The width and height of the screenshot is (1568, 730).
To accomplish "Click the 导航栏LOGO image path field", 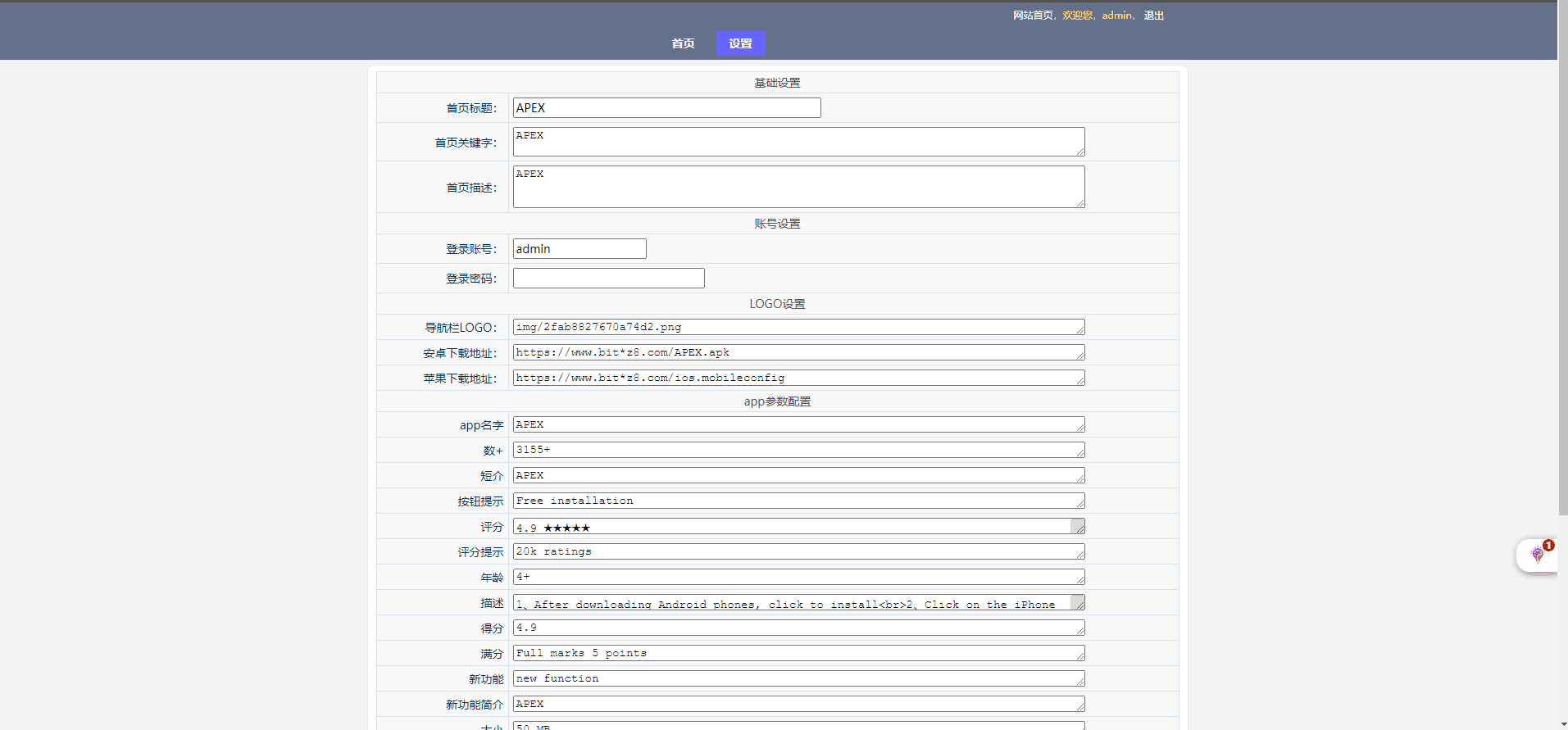I will click(x=798, y=327).
